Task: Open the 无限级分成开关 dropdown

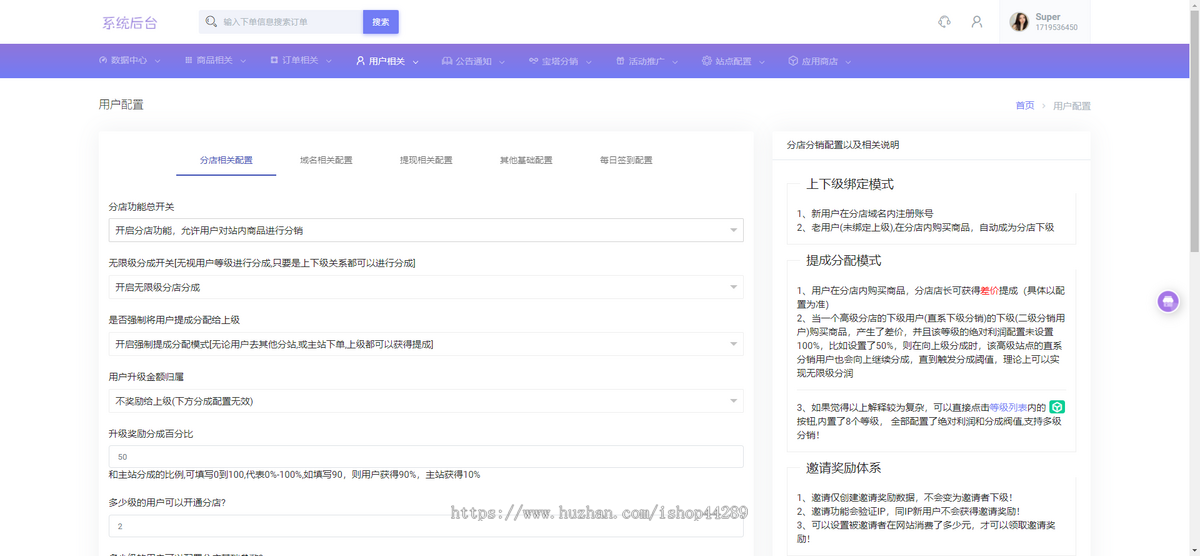Action: 426,287
